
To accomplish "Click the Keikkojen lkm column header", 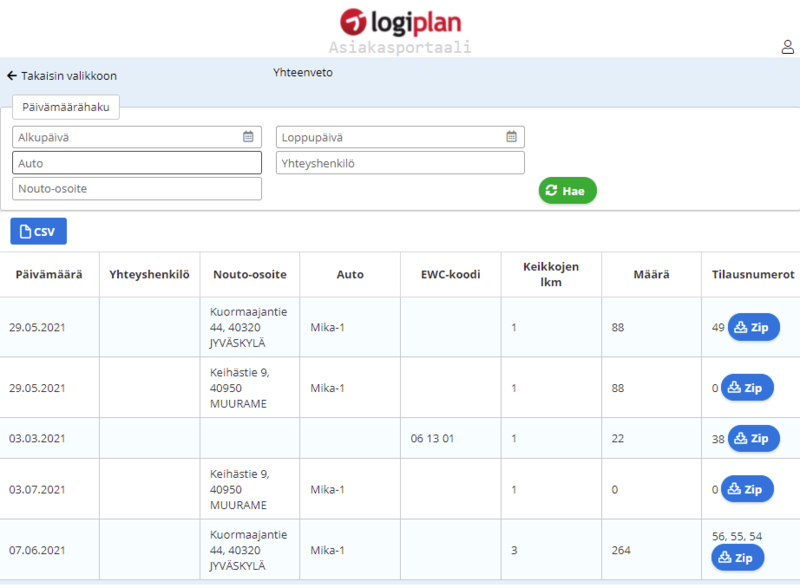I will click(x=551, y=274).
